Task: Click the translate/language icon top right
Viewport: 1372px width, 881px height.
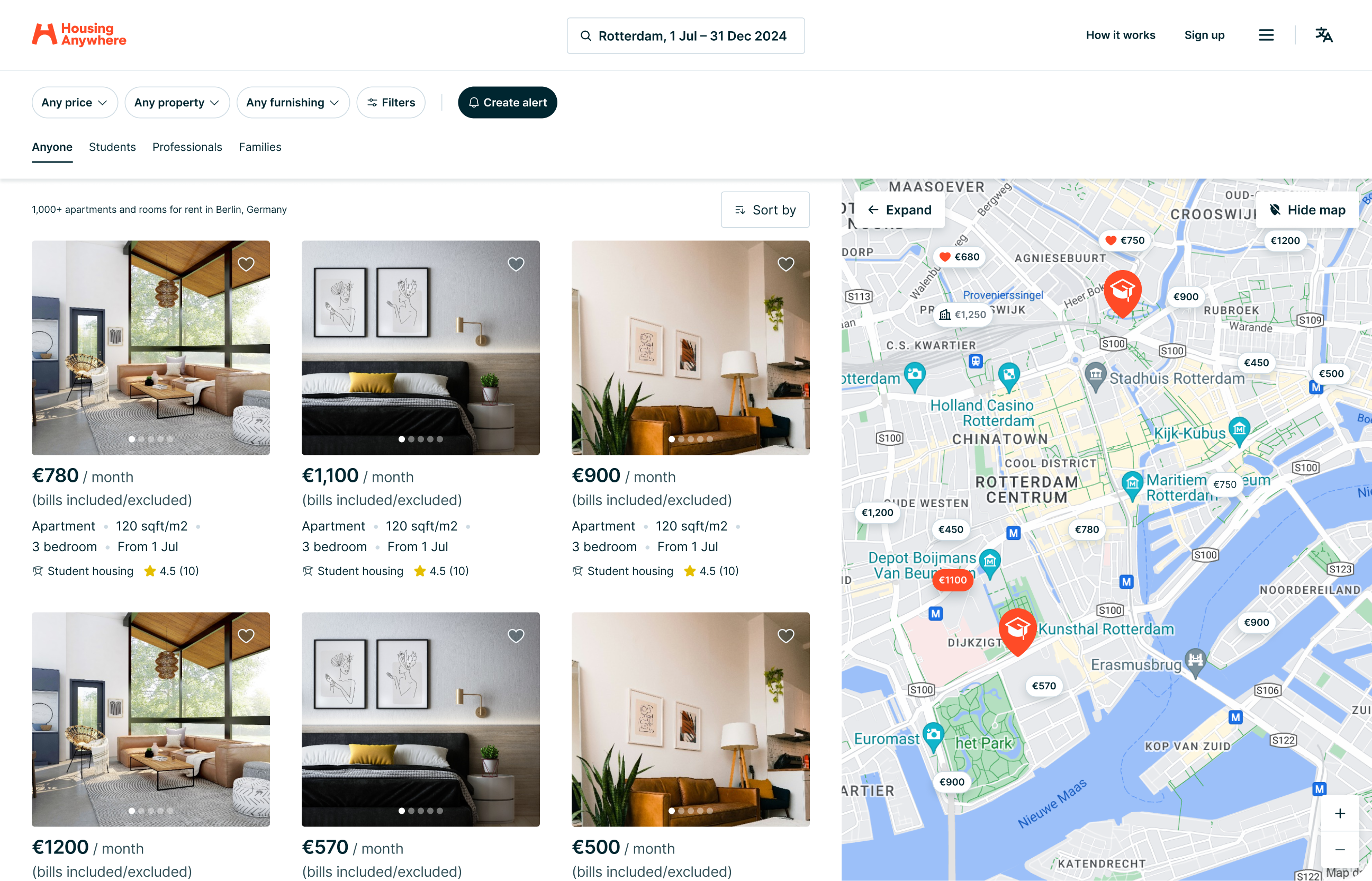Action: click(x=1324, y=35)
